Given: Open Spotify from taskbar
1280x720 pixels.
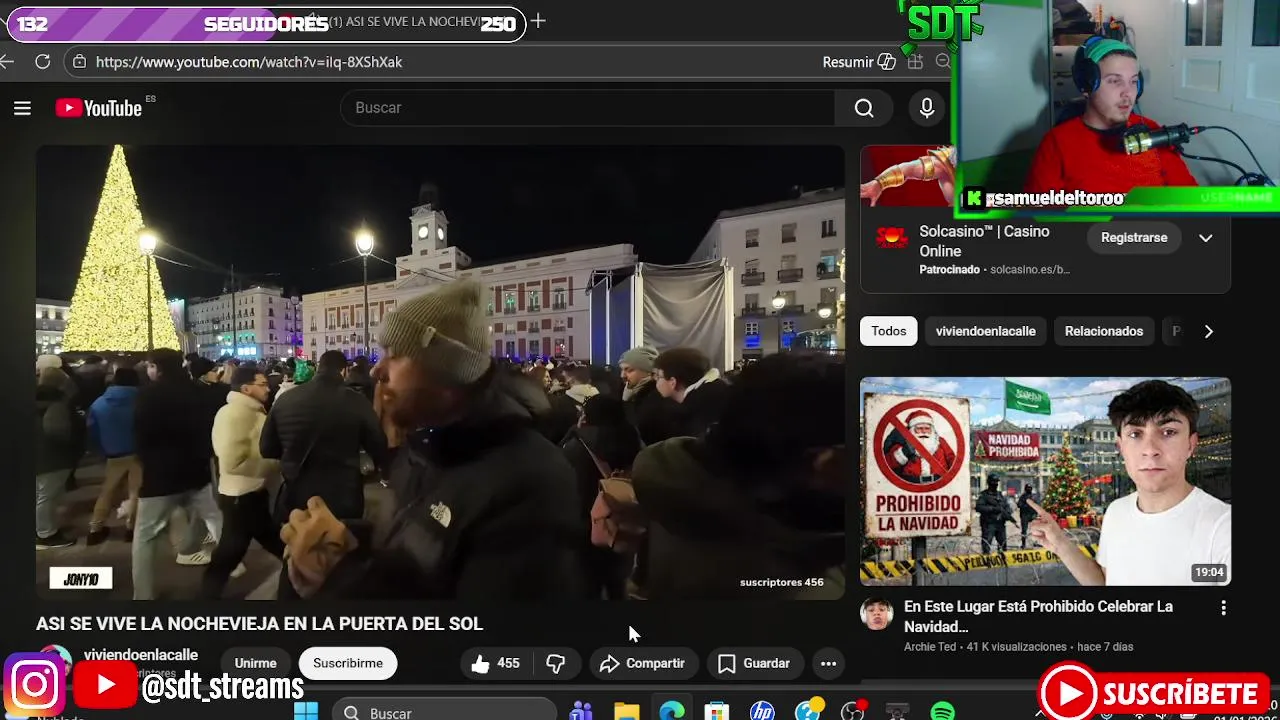Looking at the screenshot, I should point(942,712).
